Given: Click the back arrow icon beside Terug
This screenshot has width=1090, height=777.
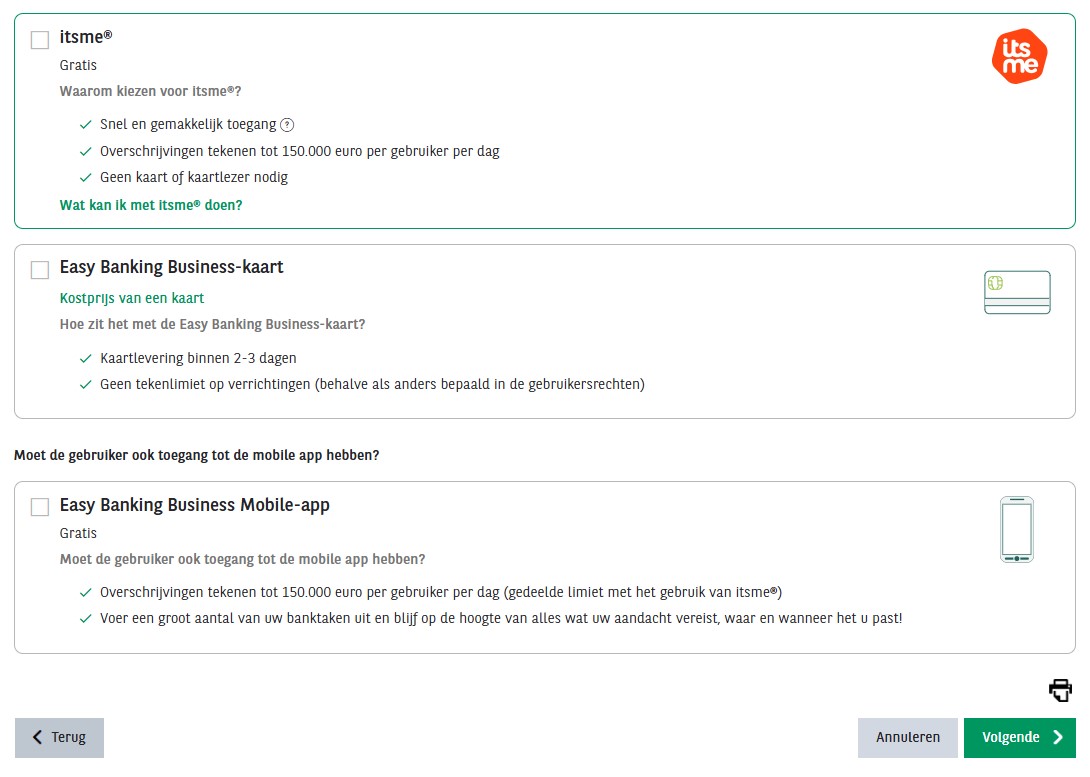Looking at the screenshot, I should click(x=38, y=737).
